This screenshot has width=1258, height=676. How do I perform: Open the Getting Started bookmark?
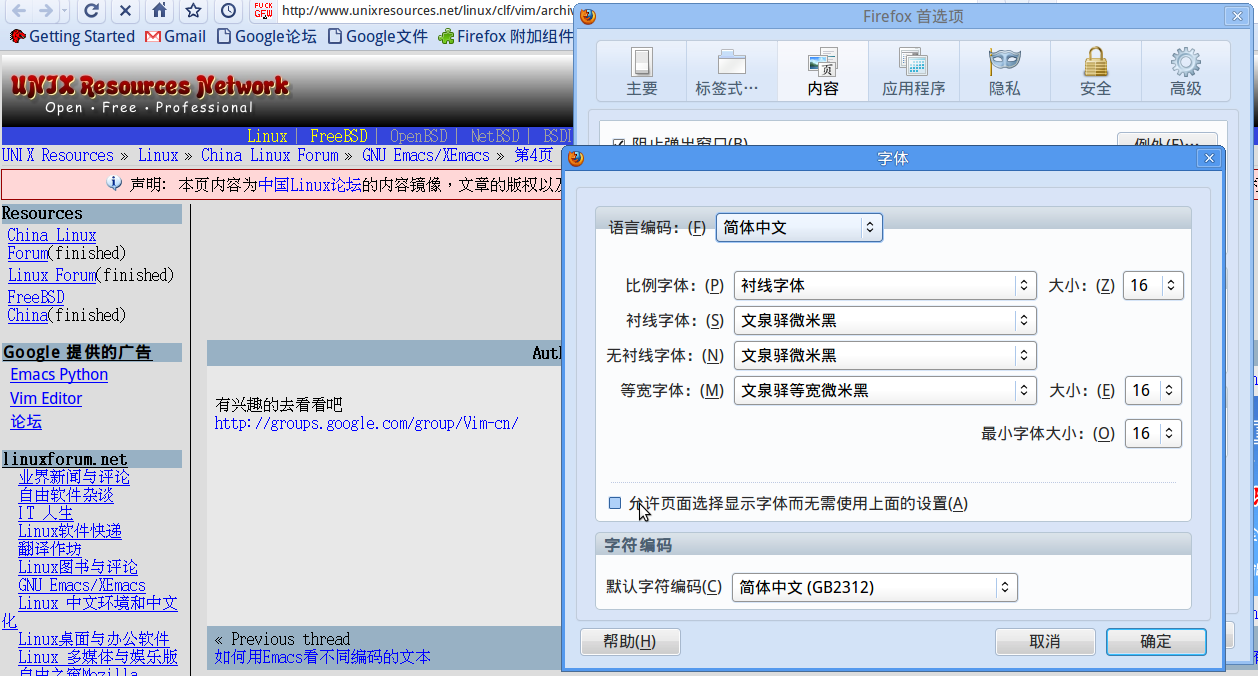pos(71,37)
